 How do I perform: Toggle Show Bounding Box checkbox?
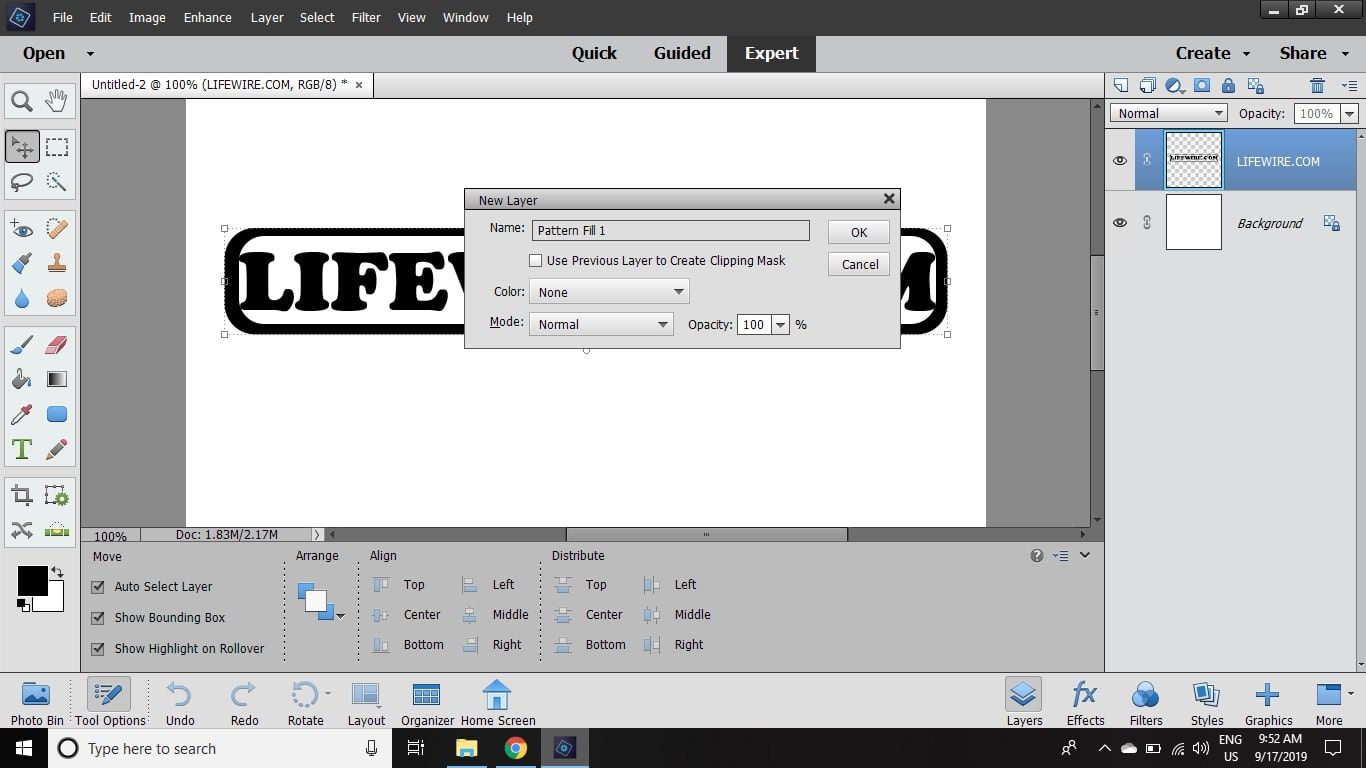[98, 618]
